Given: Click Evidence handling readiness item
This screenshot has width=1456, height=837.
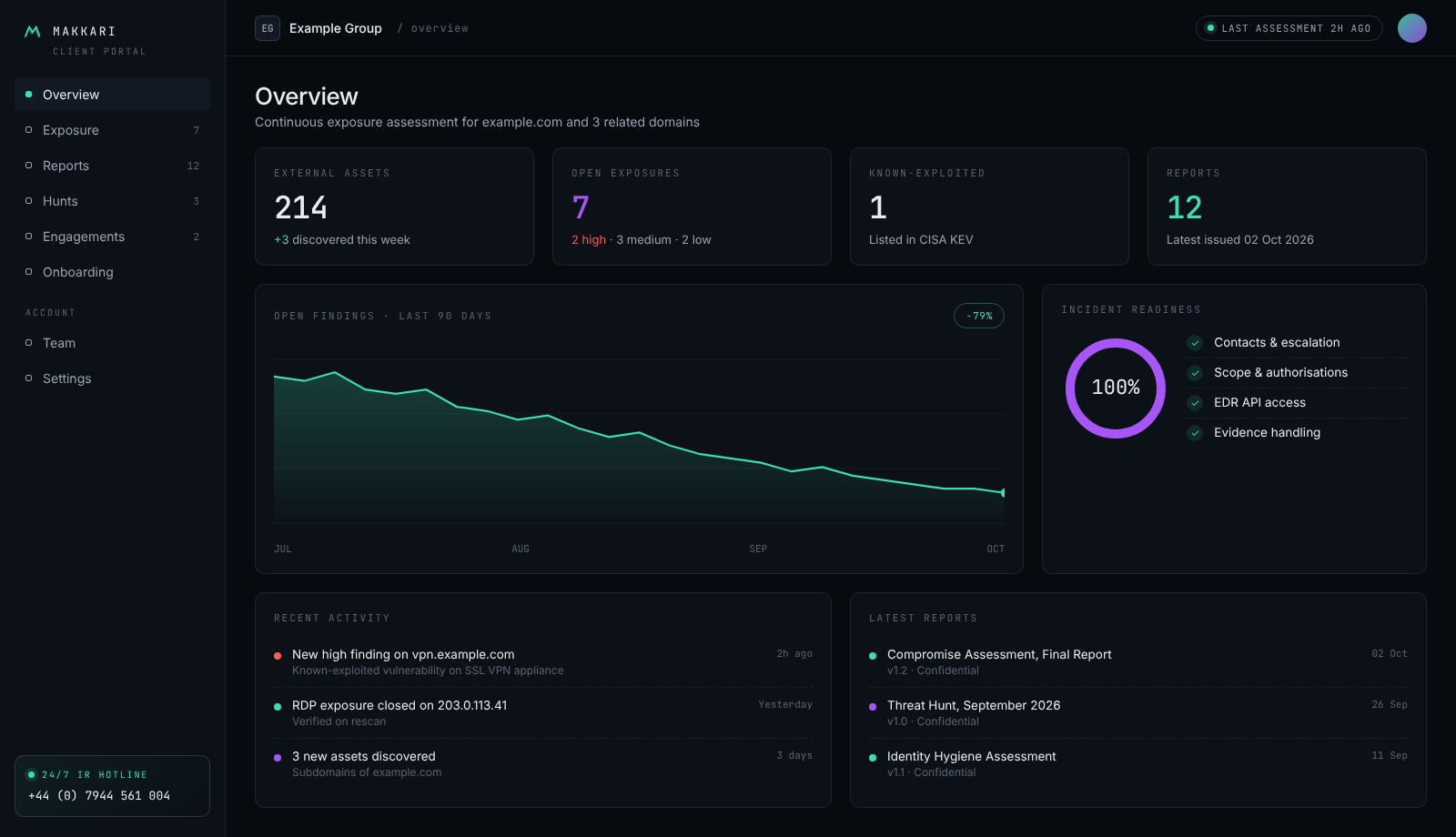Looking at the screenshot, I should point(1297,433).
